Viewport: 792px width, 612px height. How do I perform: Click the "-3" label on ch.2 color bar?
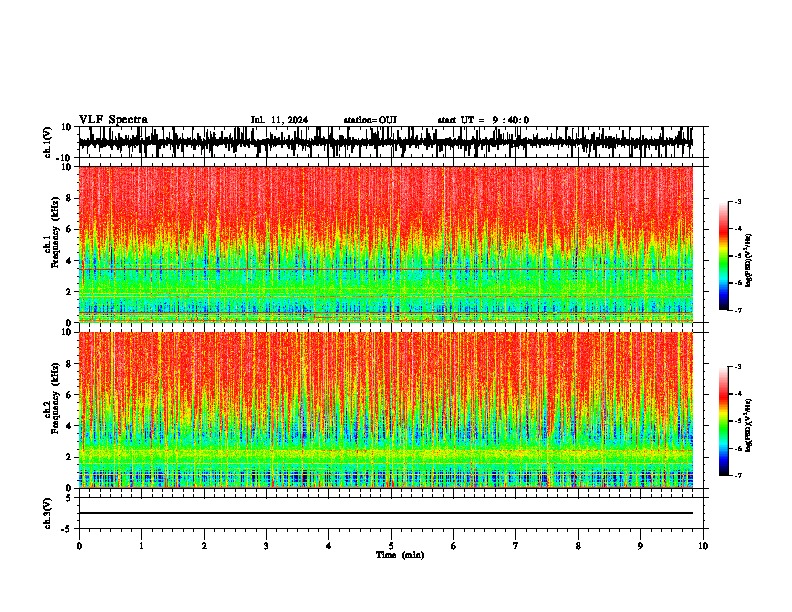(737, 367)
